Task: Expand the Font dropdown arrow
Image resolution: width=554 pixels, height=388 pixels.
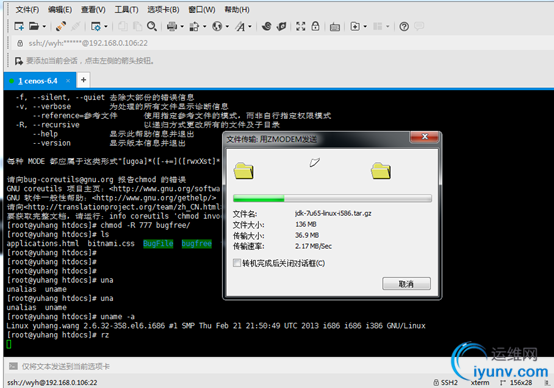Action: click(250, 26)
